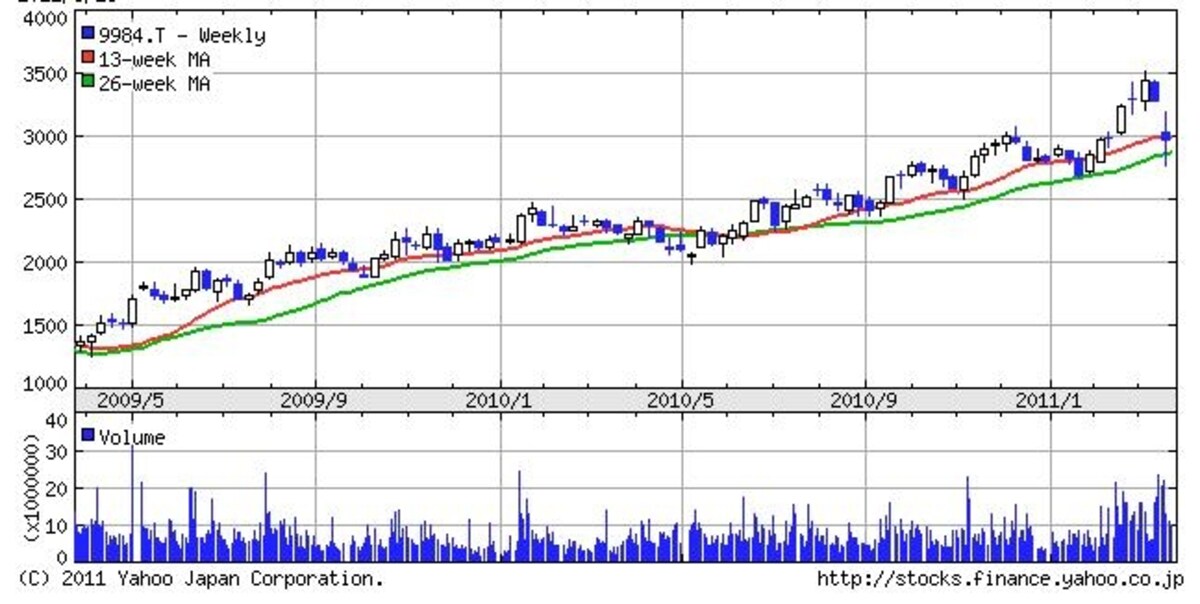Image resolution: width=1200 pixels, height=604 pixels.
Task: Select the 'Volume' legend label
Action: (x=132, y=437)
